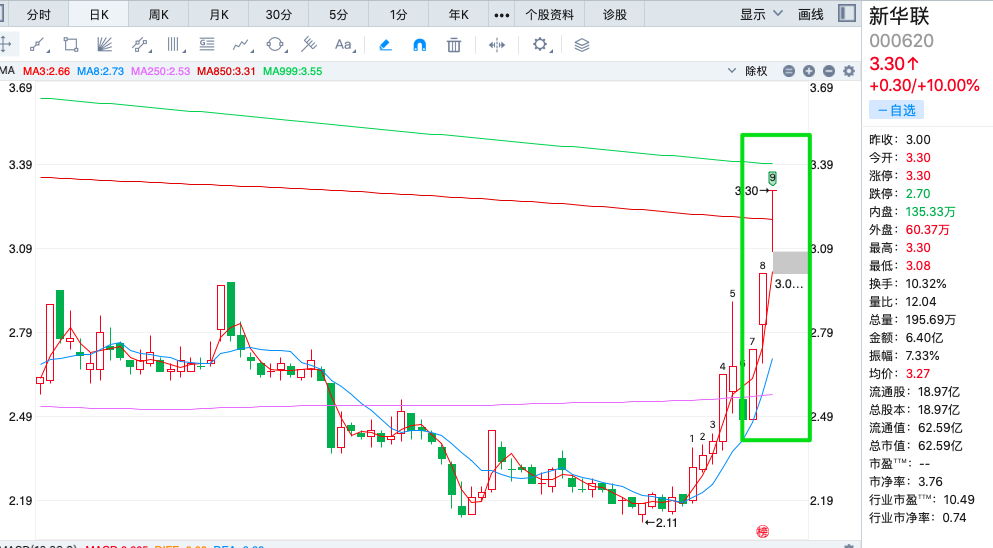Open more tabs via the ••• button
The height and width of the screenshot is (548, 993).
(502, 15)
